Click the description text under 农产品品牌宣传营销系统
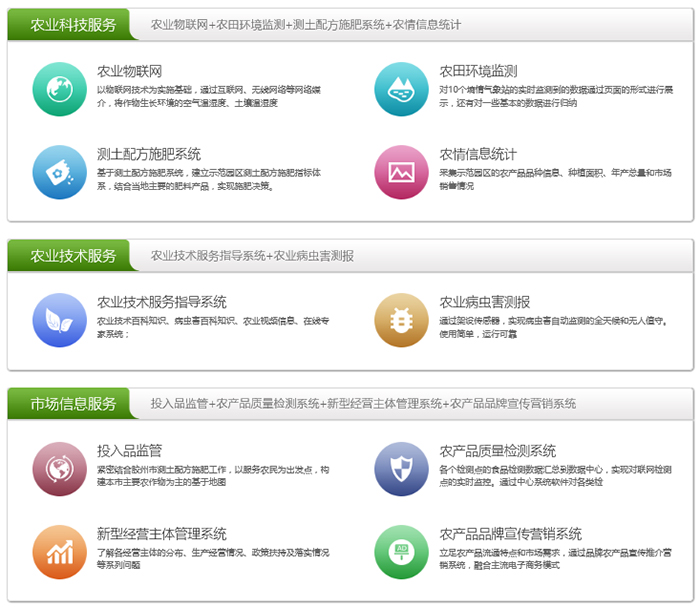This screenshot has width=700, height=608. (x=555, y=559)
